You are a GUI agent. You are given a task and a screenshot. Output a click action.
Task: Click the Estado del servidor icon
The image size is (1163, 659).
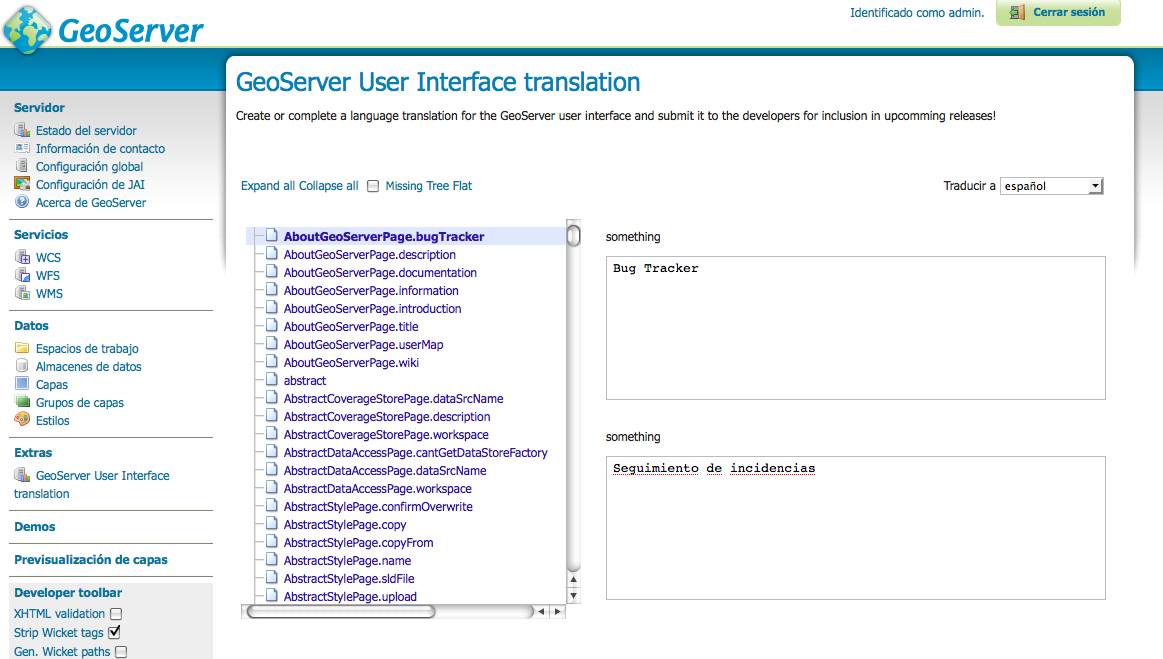22,130
